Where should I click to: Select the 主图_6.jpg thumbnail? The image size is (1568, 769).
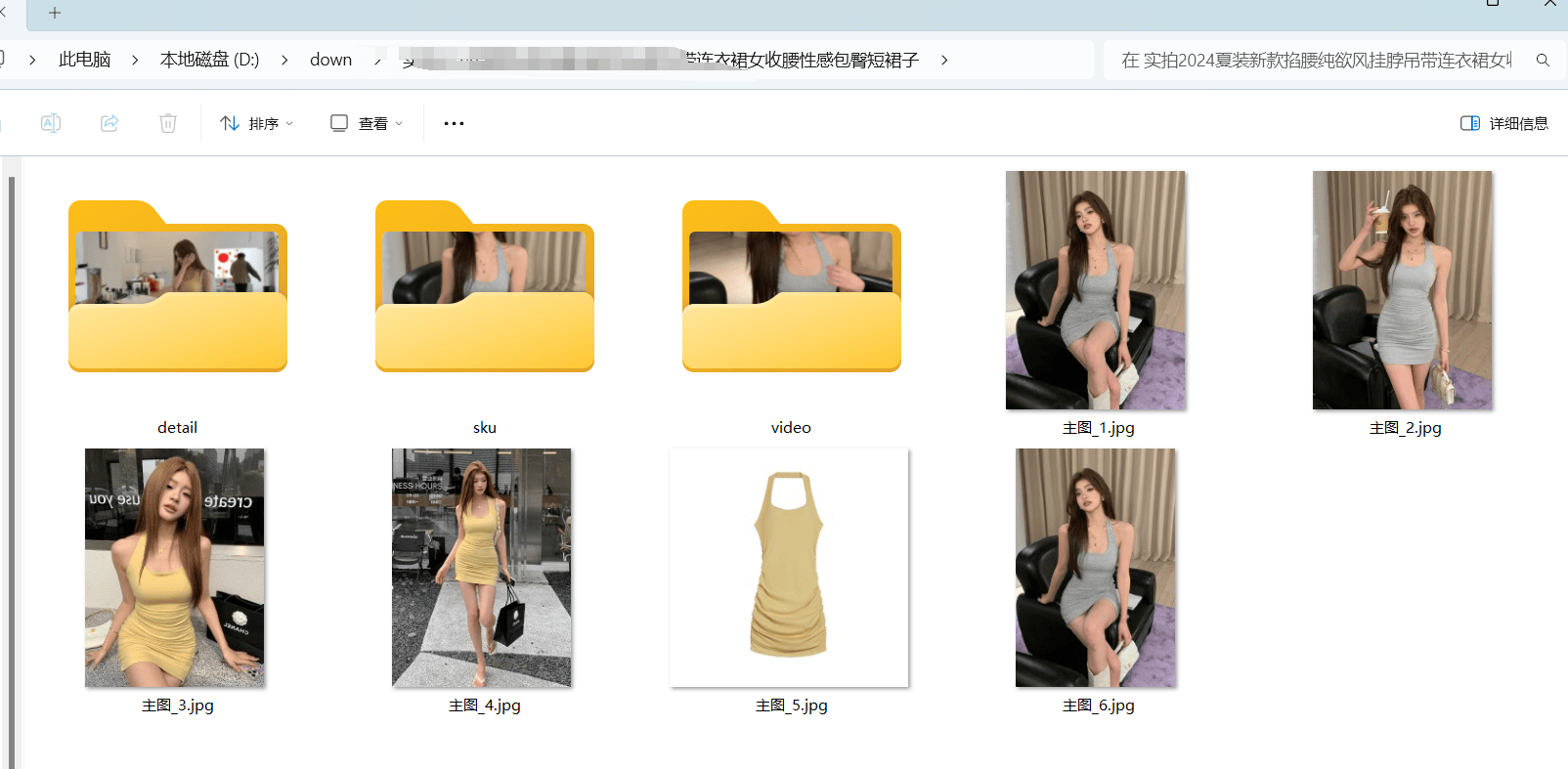[1096, 568]
